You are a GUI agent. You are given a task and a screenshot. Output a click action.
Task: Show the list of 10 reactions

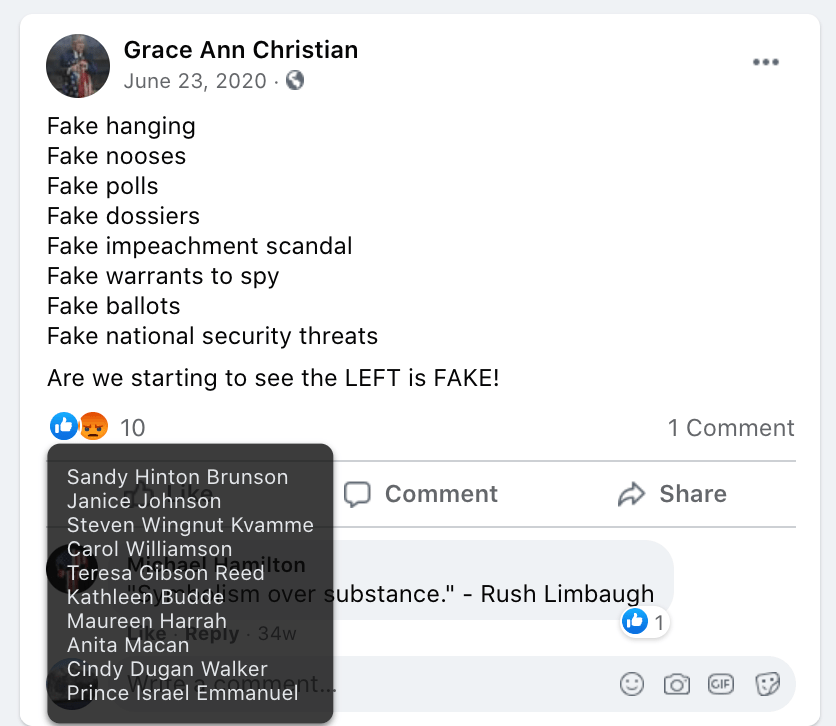tap(132, 428)
